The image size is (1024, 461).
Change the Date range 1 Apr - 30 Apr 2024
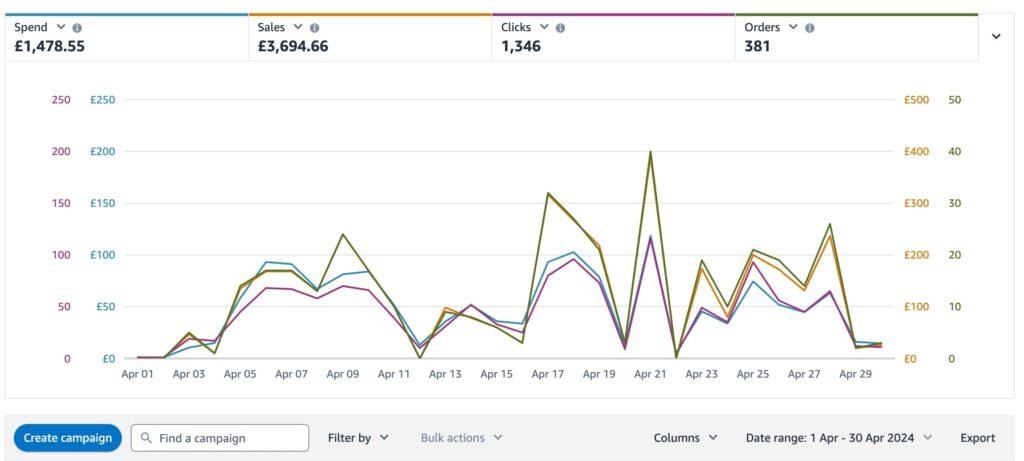[838, 438]
